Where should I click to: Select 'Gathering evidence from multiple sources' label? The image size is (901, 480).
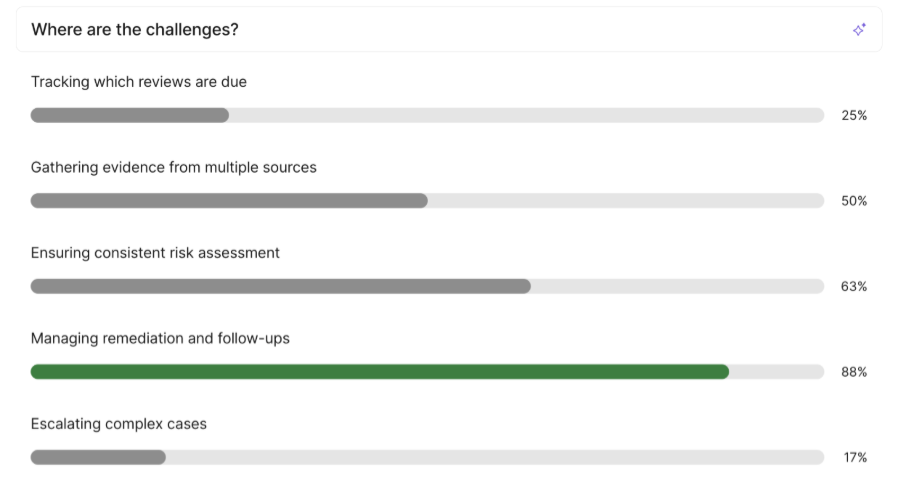coord(174,167)
